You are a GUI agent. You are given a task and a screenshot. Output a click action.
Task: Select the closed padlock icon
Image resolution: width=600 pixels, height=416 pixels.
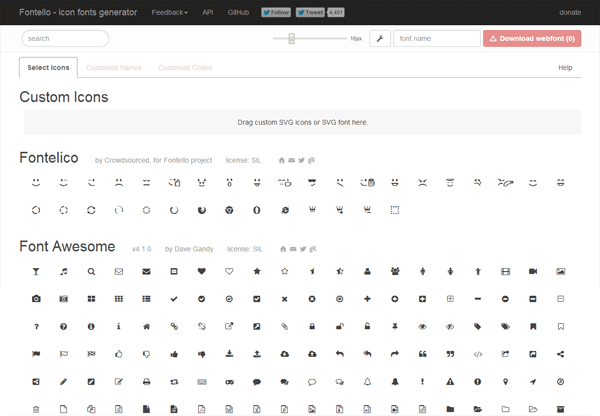point(312,326)
